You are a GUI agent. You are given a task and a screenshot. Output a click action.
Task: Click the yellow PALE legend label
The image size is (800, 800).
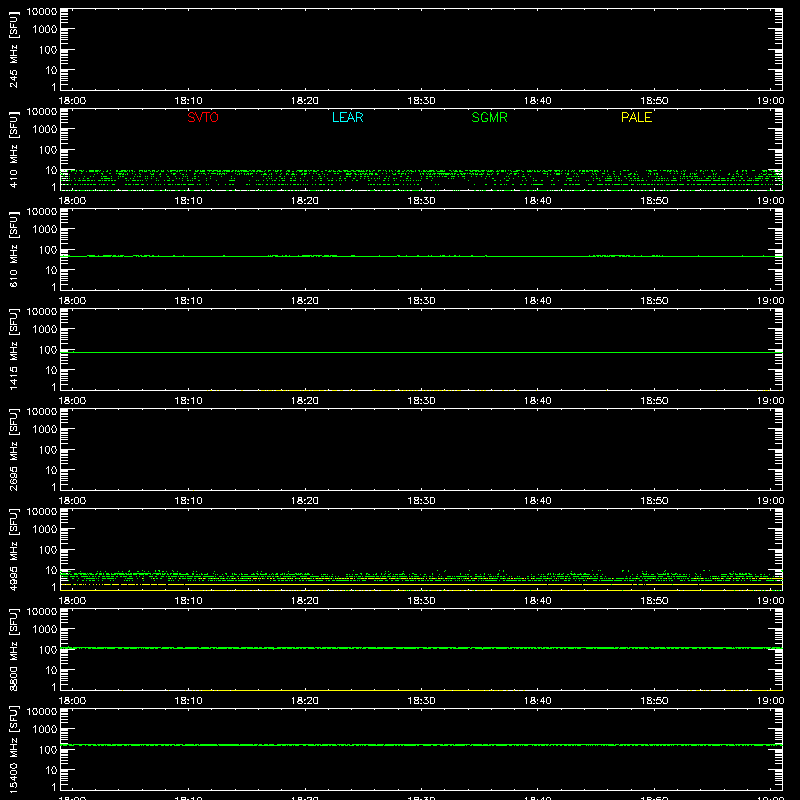636,117
